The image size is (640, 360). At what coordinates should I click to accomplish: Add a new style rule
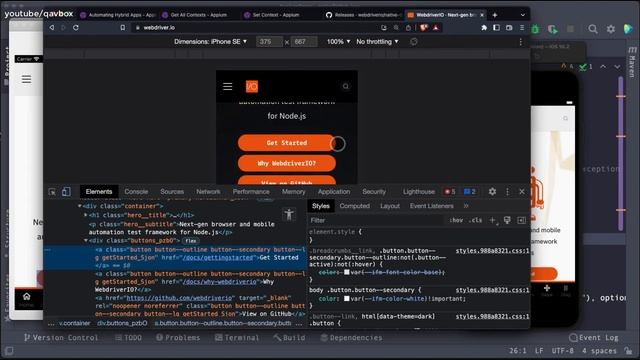(x=493, y=220)
